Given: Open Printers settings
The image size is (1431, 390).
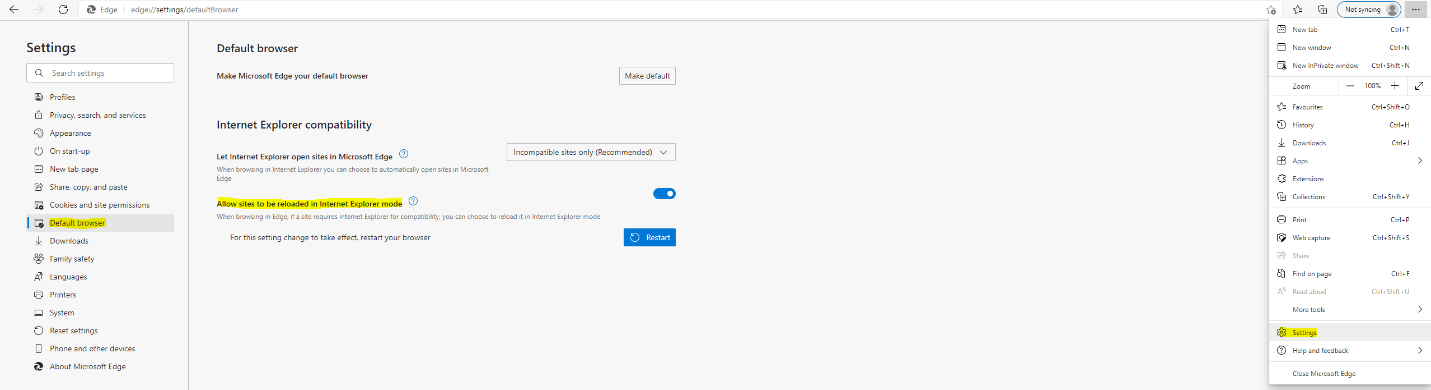Looking at the screenshot, I should click(x=100, y=295).
